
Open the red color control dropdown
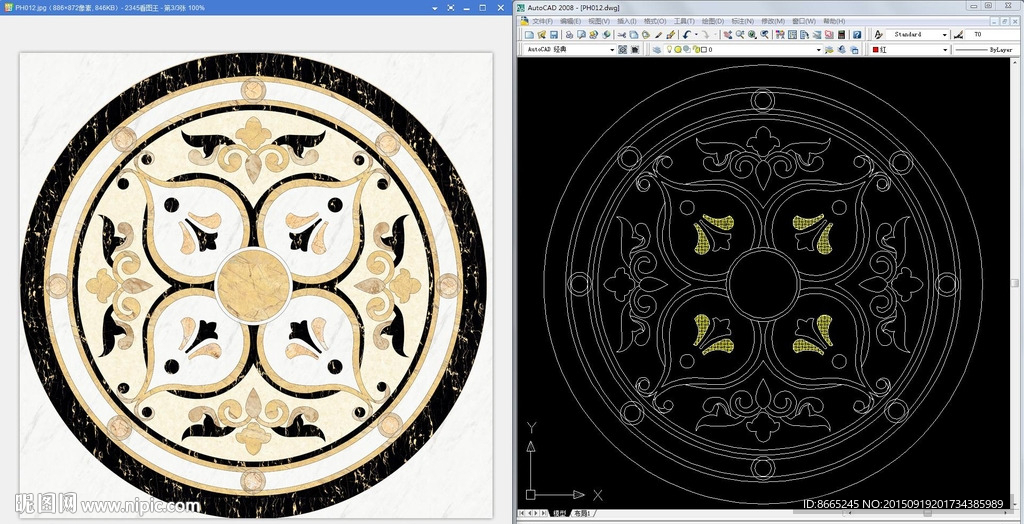tap(944, 49)
